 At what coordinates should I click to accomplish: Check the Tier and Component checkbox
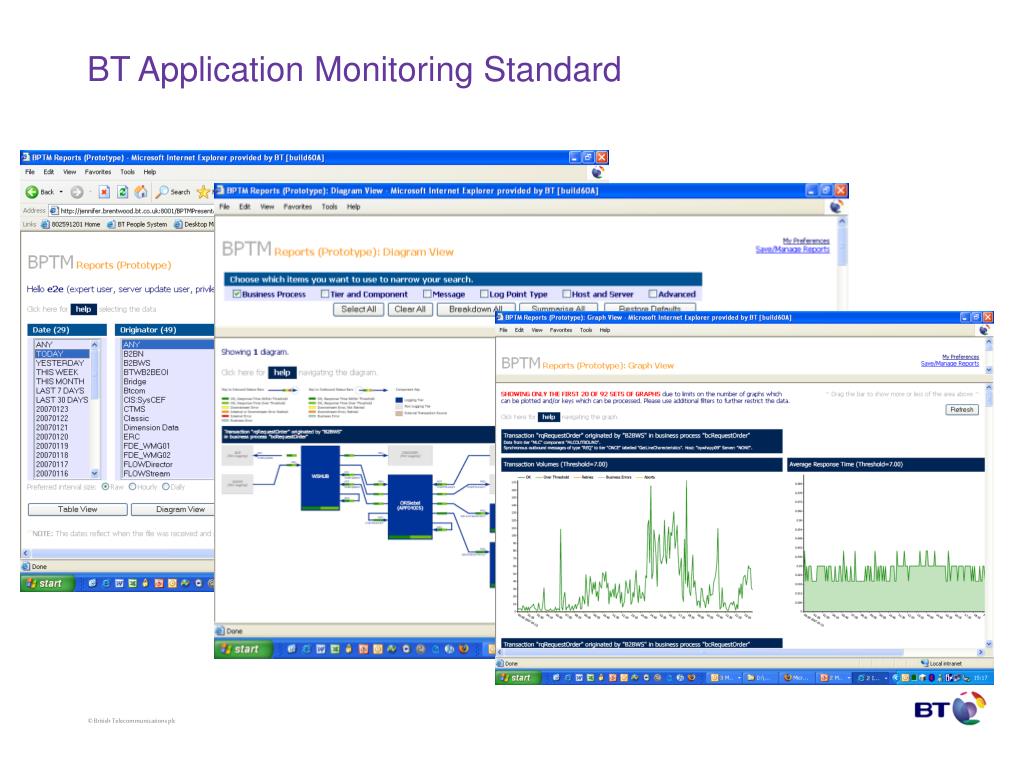325,295
